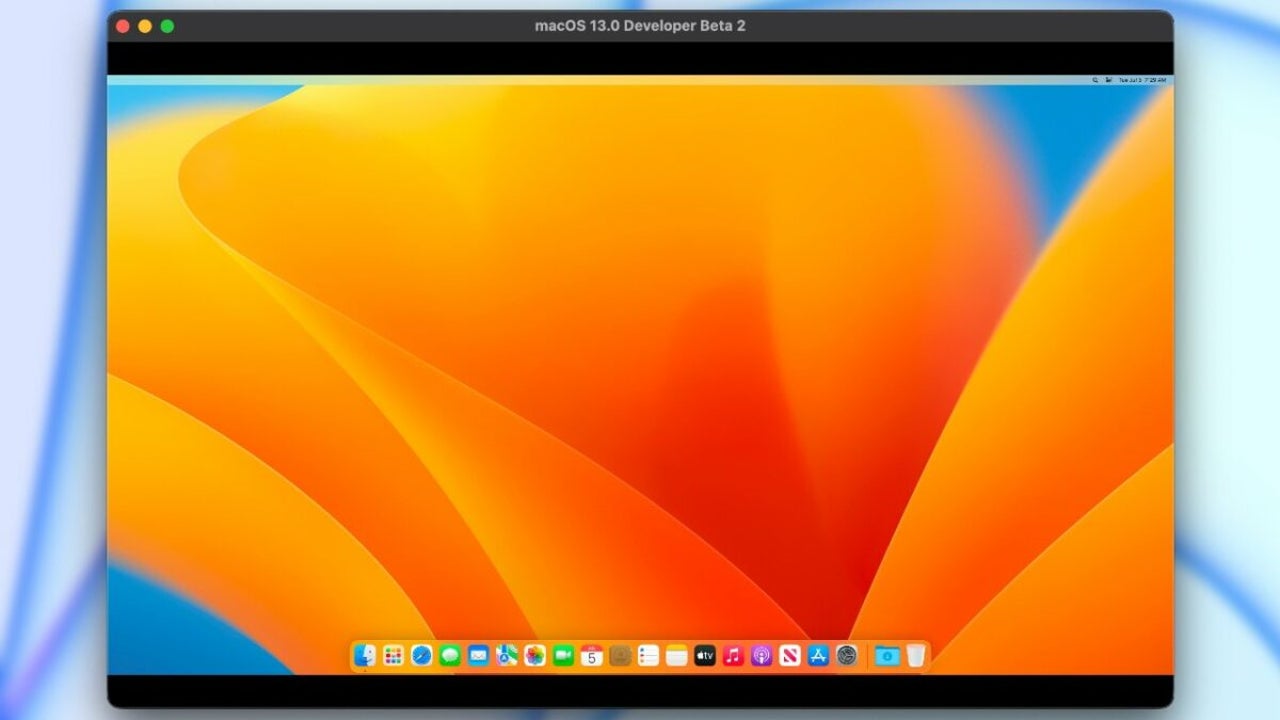Open System Settings from the Dock
The image size is (1280, 720).
pos(846,657)
